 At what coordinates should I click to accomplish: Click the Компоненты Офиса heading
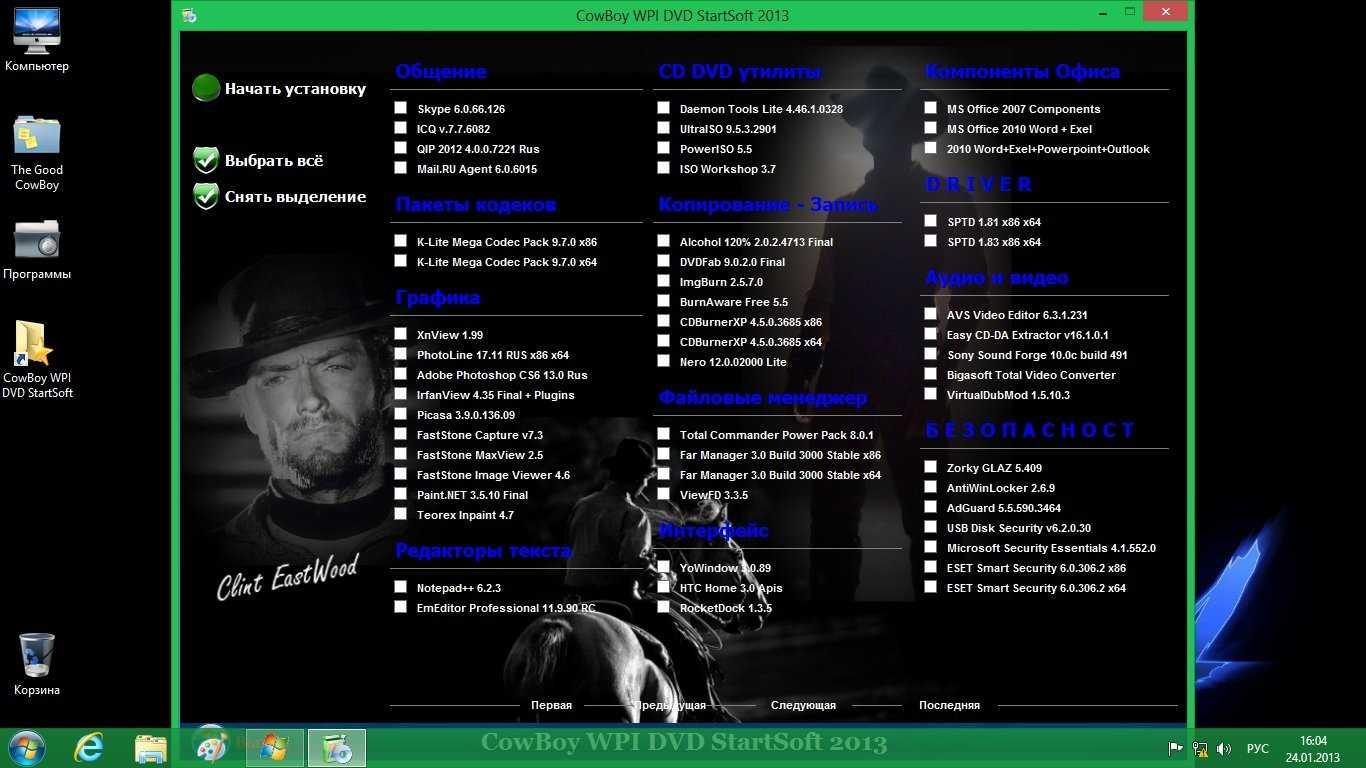[x=1022, y=72]
